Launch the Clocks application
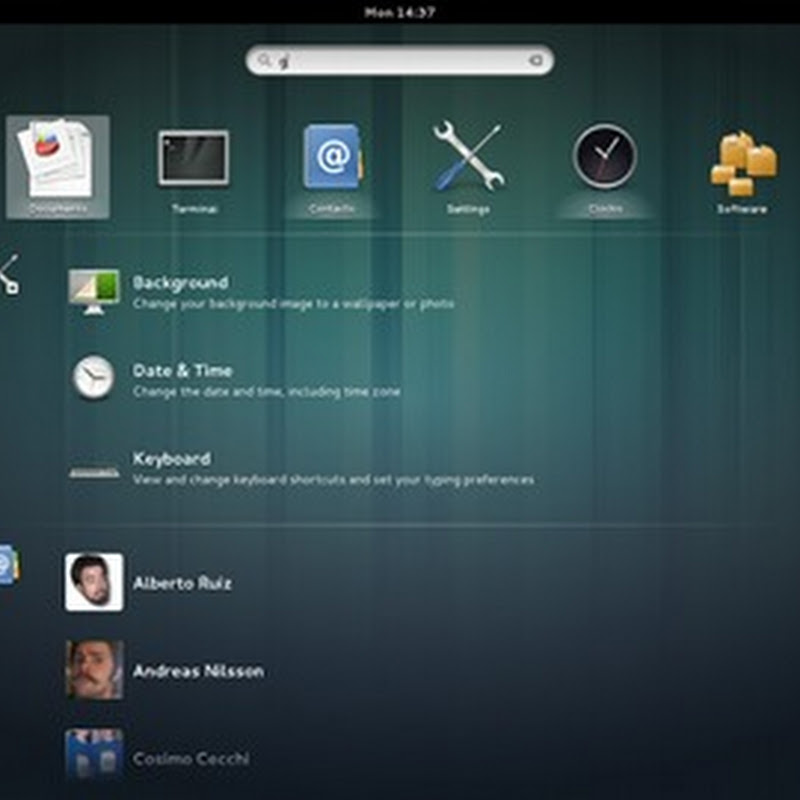 [x=605, y=167]
